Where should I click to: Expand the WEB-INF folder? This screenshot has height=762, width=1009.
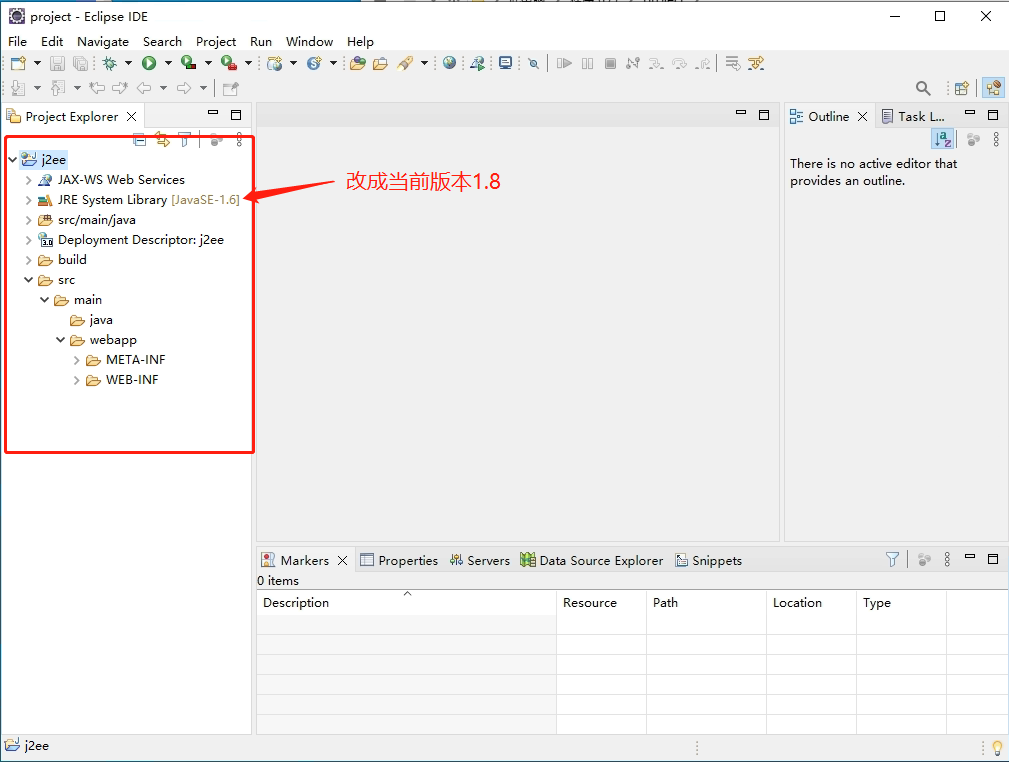(77, 380)
